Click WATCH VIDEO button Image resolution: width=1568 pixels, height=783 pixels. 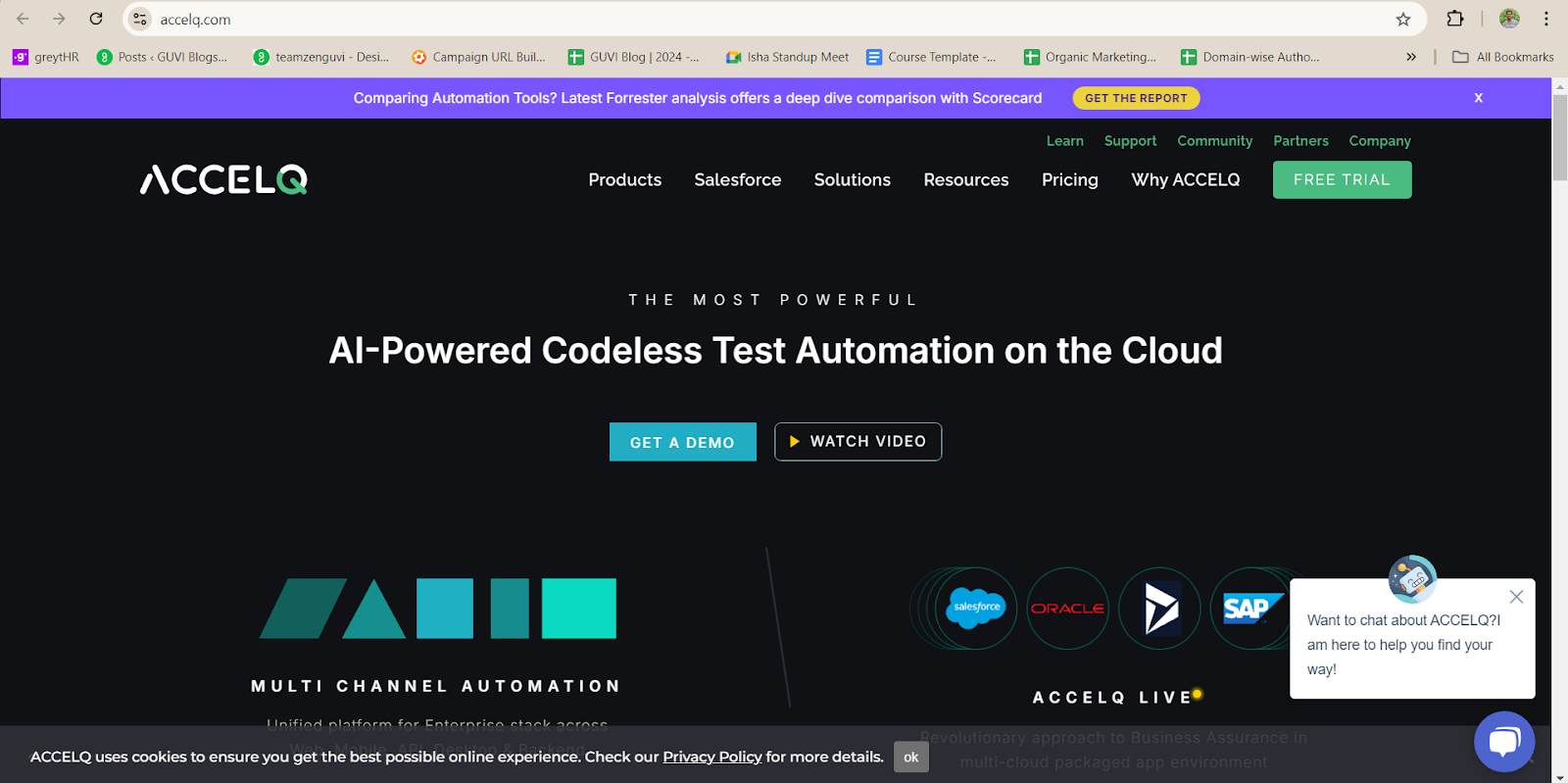[857, 442]
